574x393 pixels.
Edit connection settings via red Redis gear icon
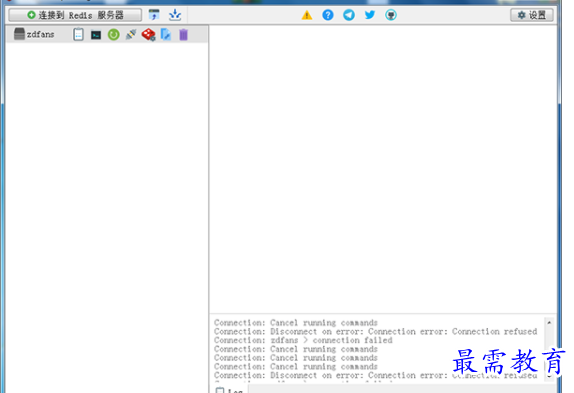point(148,34)
